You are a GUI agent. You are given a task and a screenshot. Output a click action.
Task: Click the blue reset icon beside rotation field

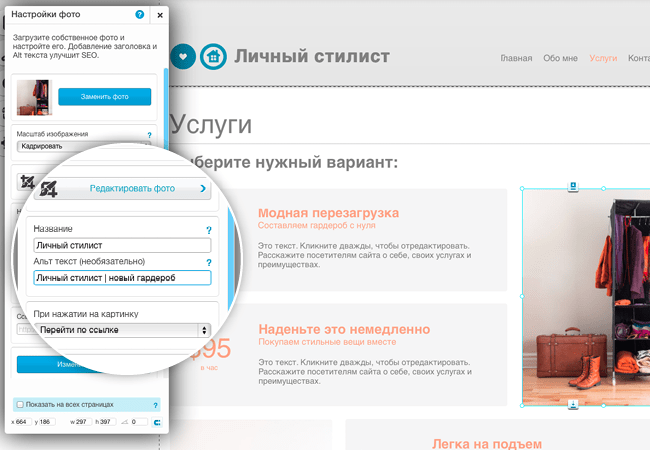click(157, 422)
